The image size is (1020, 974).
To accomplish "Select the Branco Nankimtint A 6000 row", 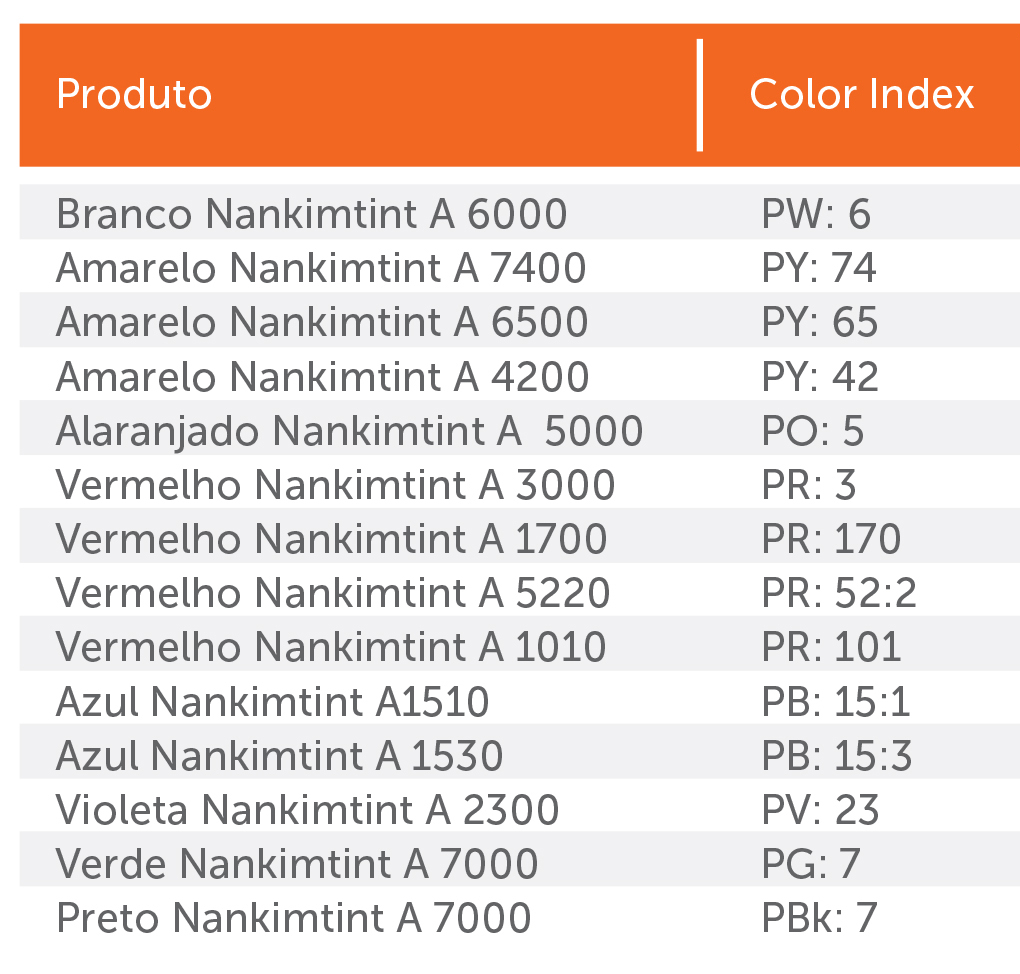I will (x=311, y=214).
